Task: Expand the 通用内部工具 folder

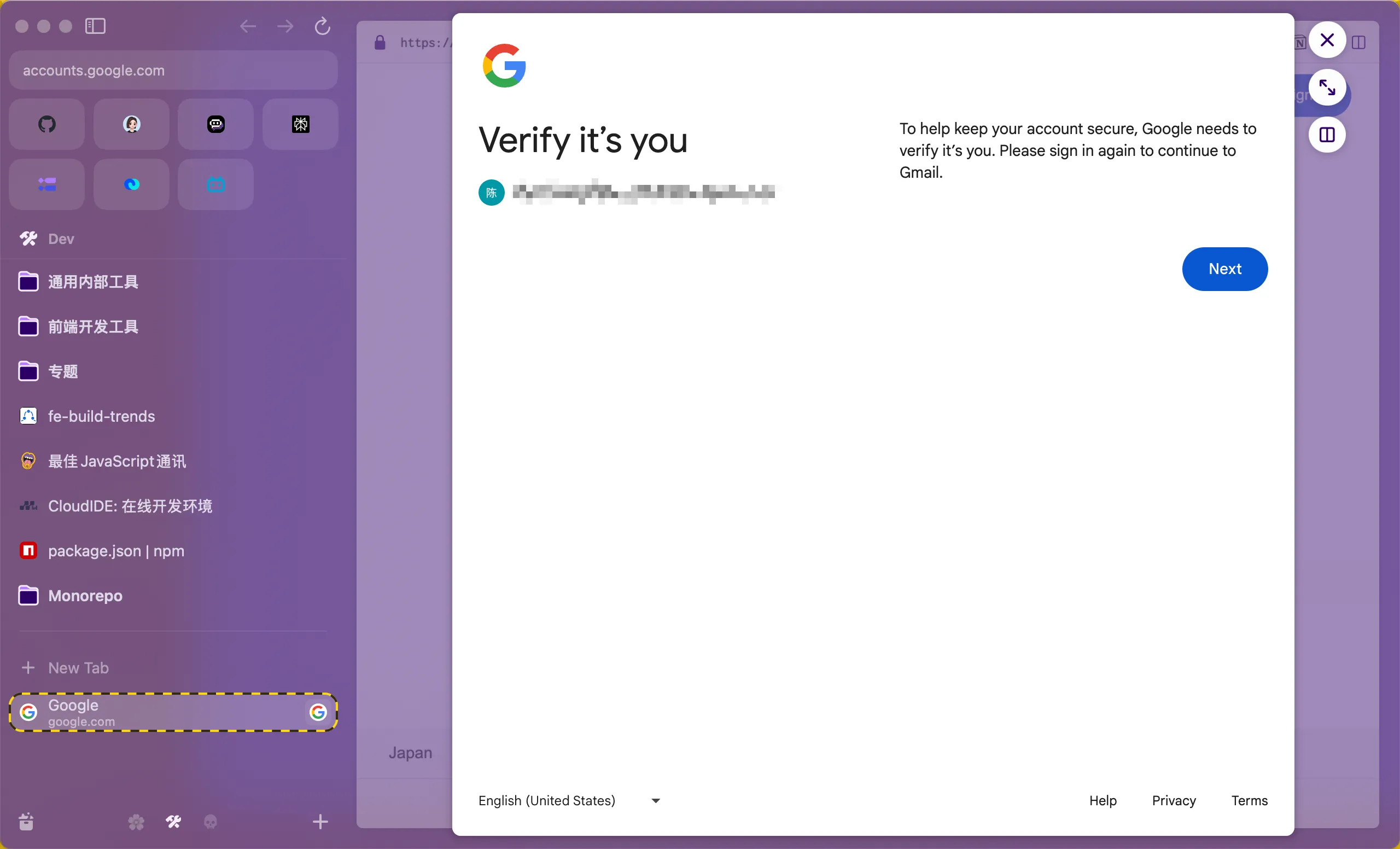Action: coord(92,282)
